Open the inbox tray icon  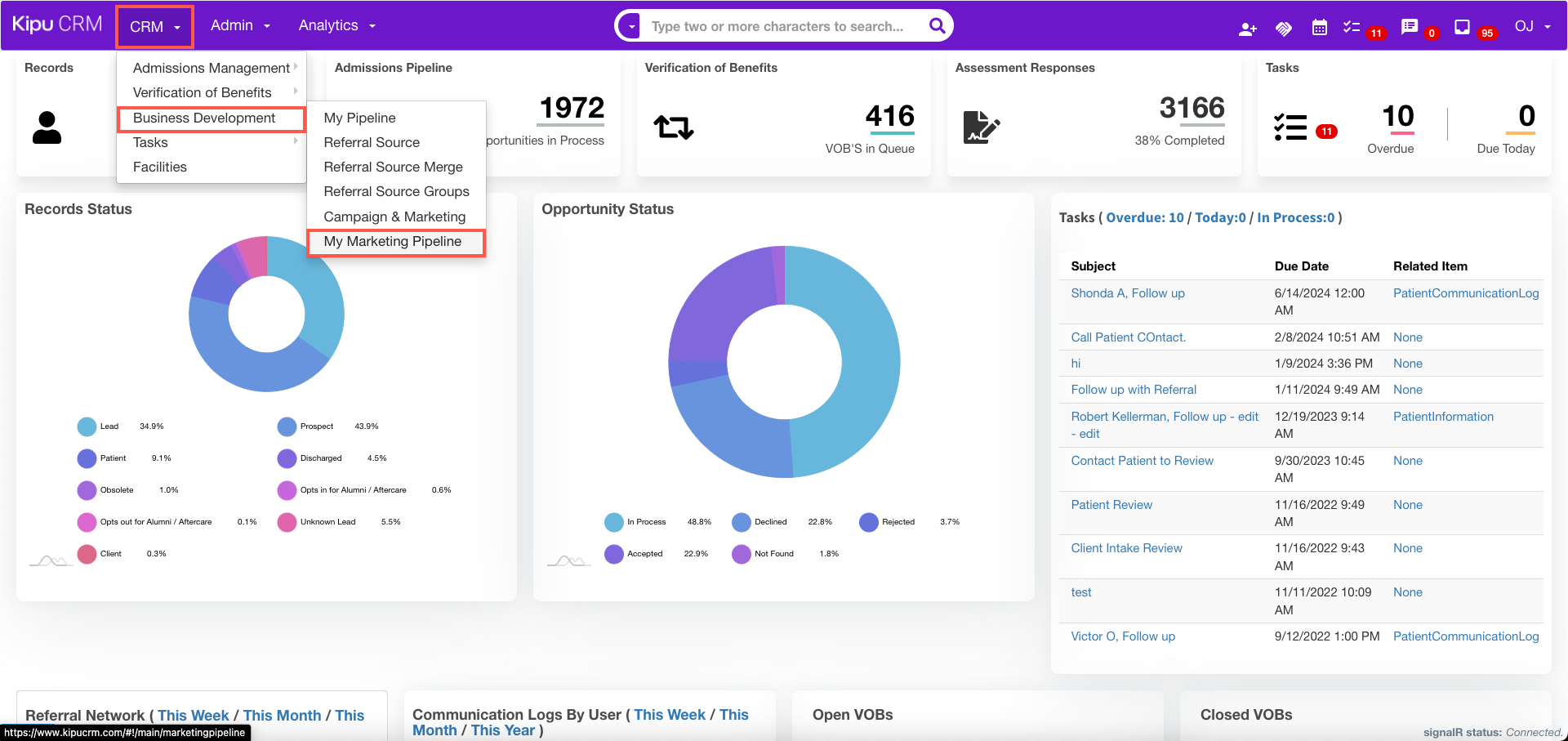click(1462, 28)
